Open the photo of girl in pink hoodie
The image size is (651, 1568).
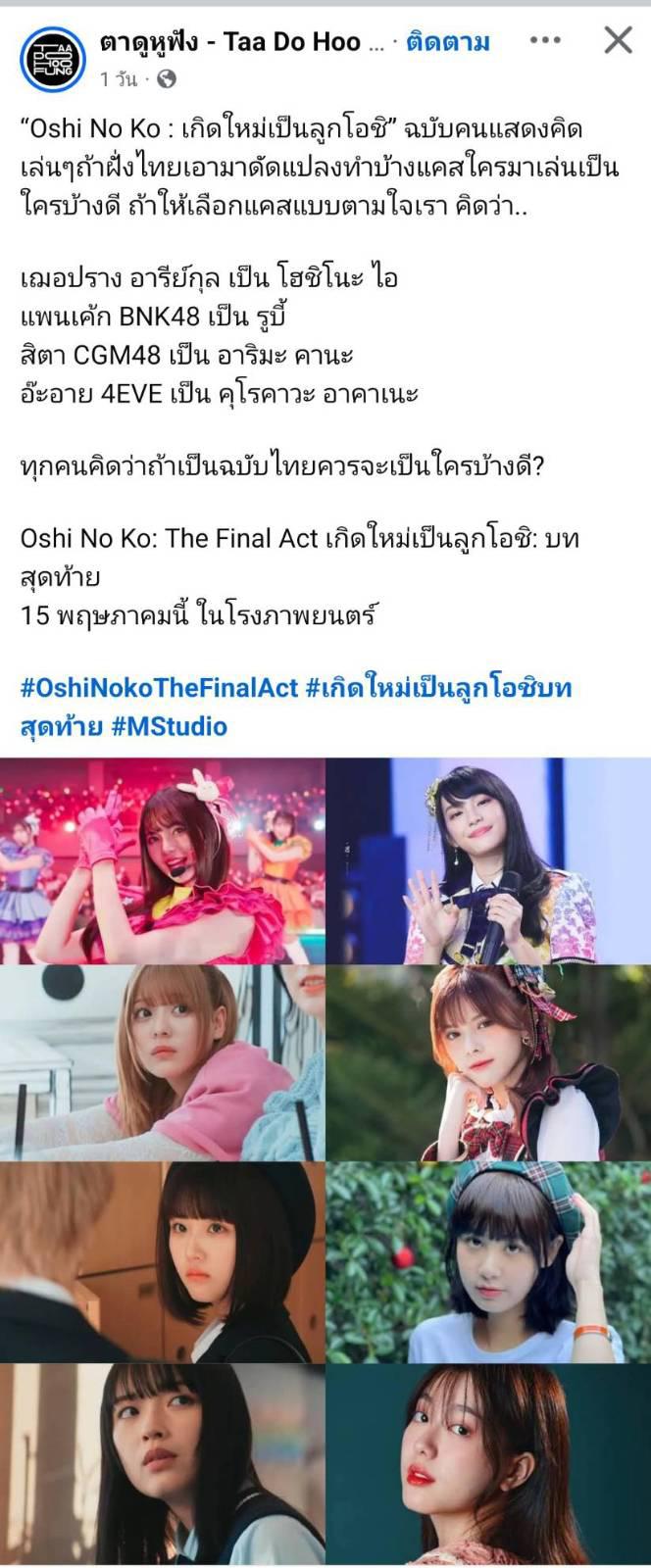[162, 1063]
